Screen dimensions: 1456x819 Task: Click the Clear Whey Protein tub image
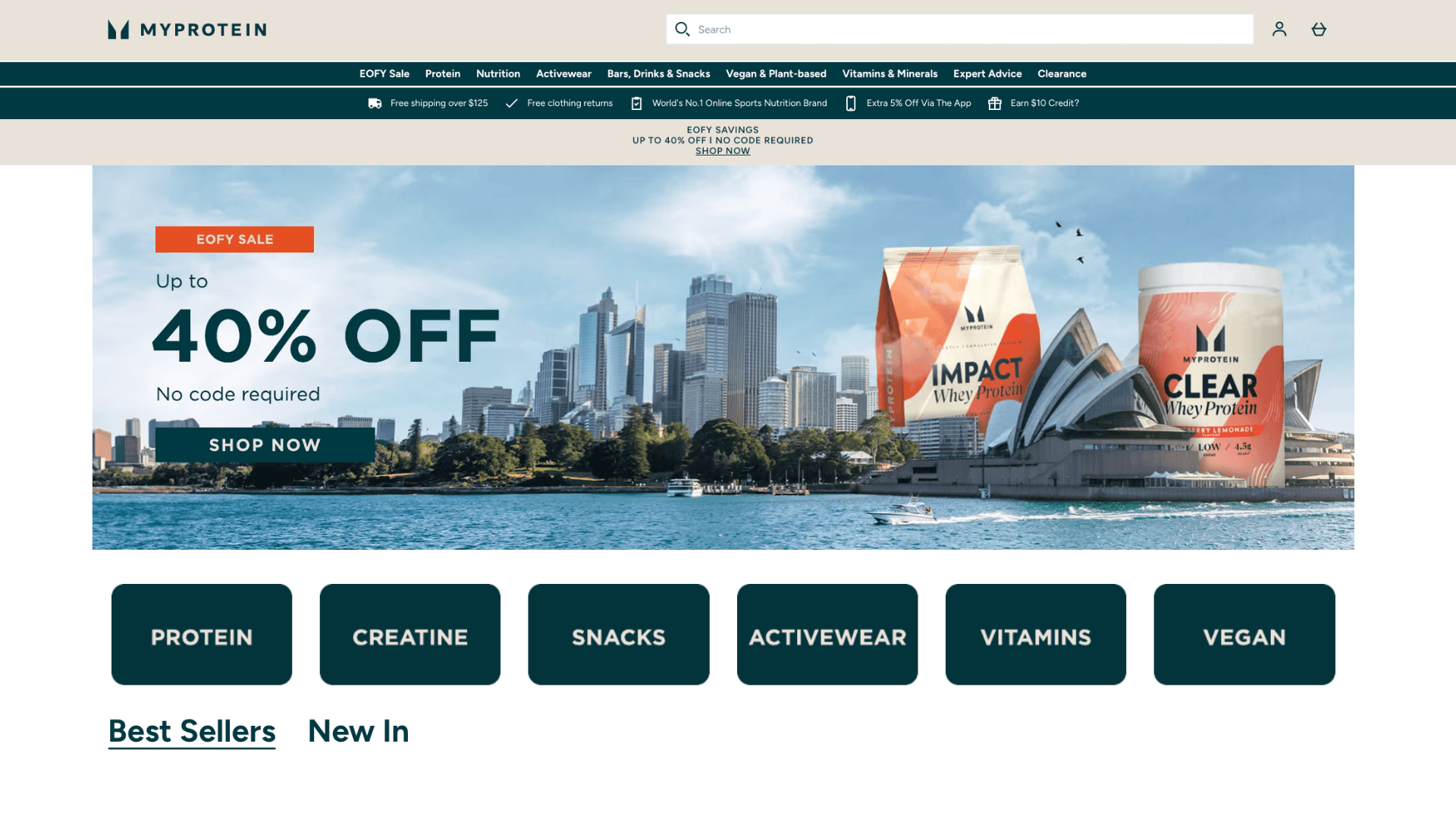(x=1210, y=375)
